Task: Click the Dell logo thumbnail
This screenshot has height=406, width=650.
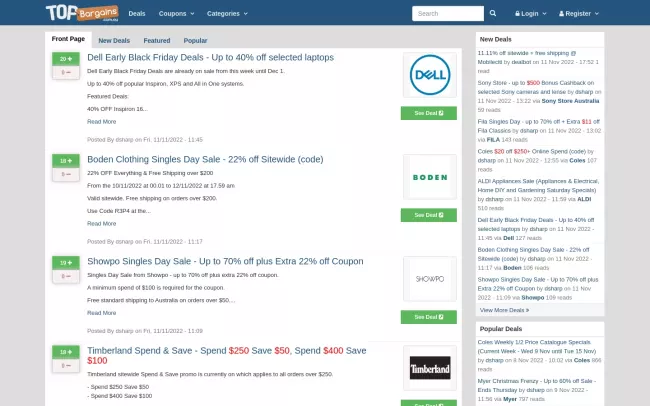Action: 429,76
